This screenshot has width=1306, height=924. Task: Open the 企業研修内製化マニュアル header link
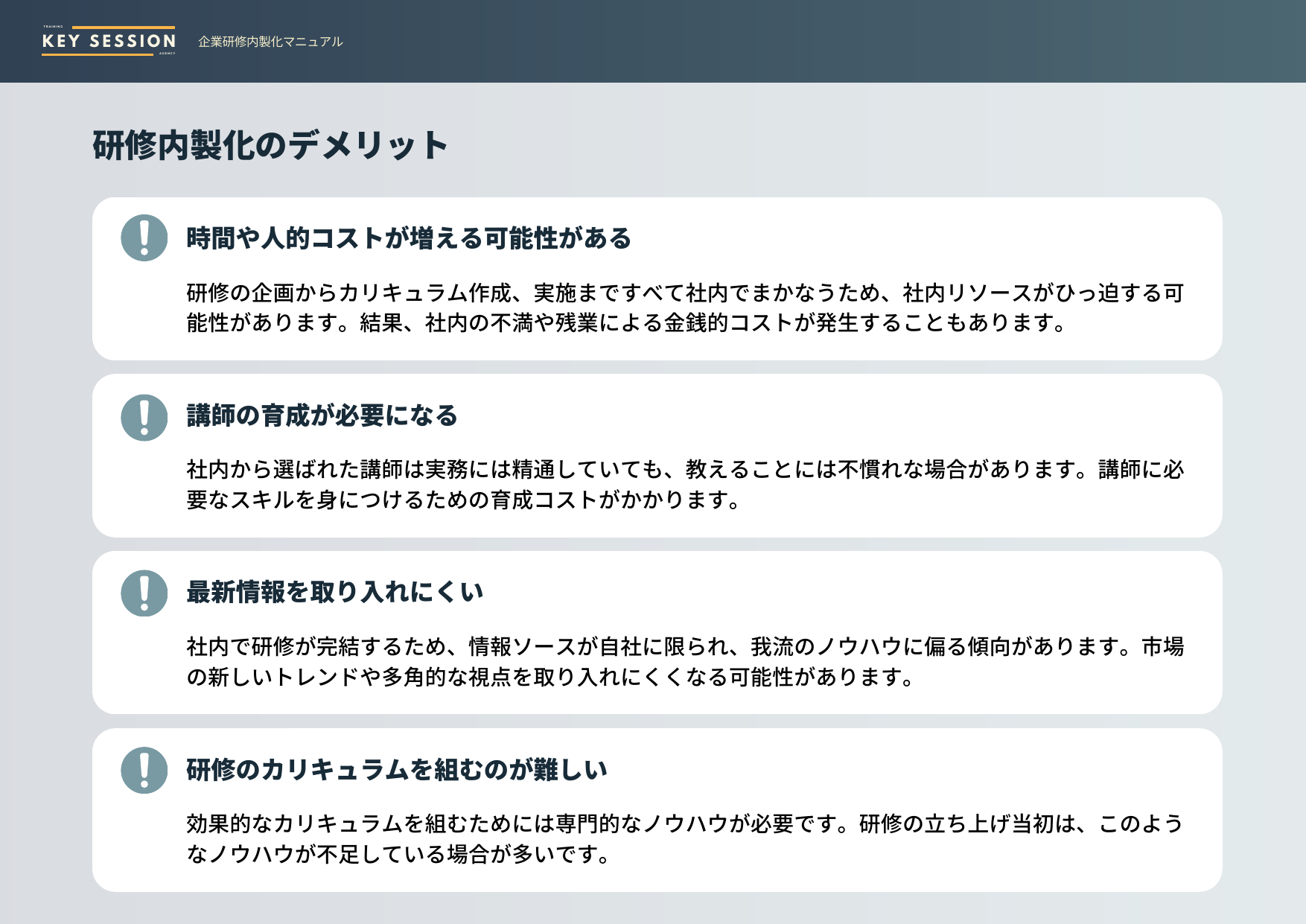coord(270,42)
